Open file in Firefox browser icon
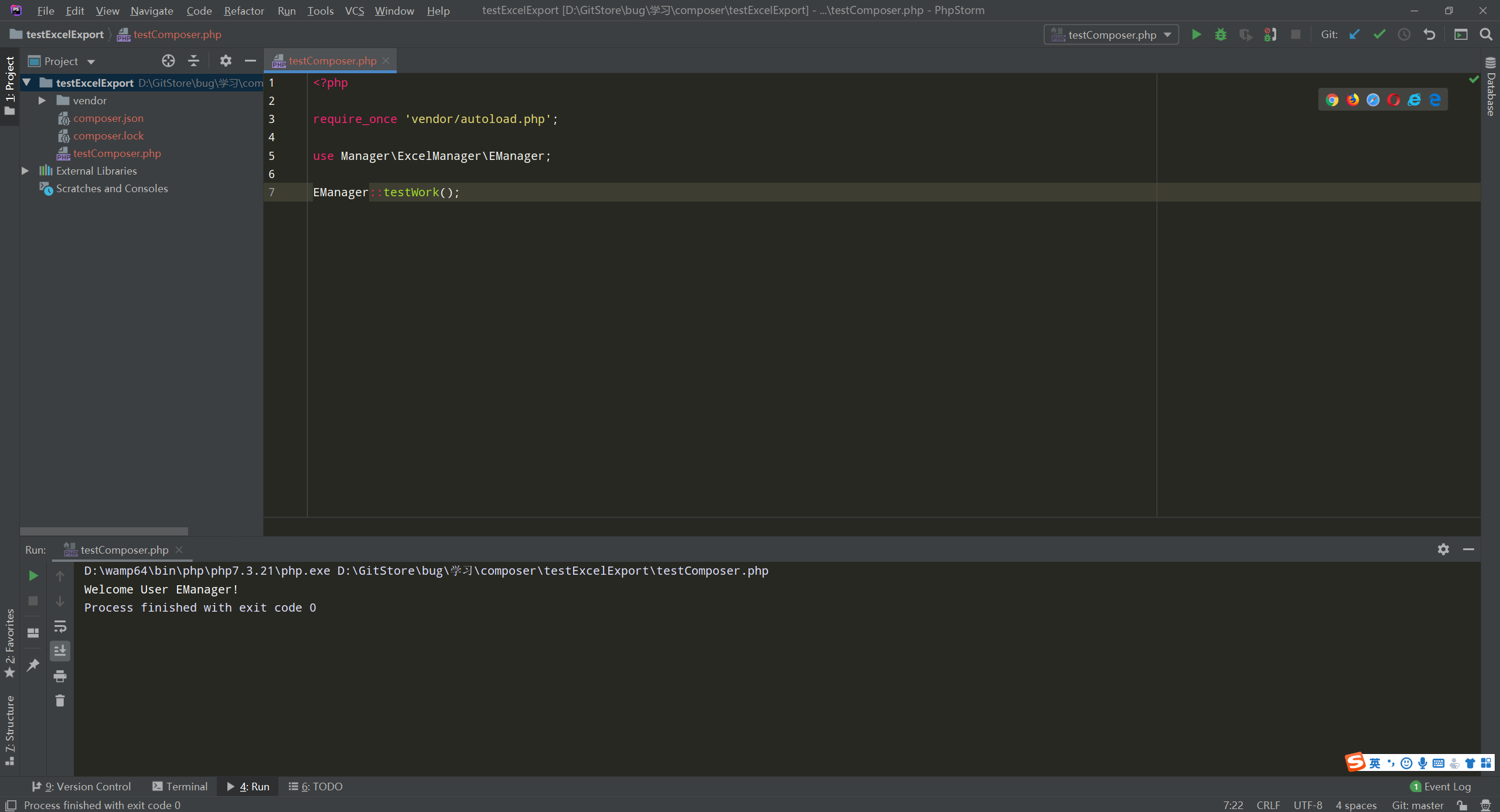Screen dimensions: 1500x812 tap(1352, 100)
